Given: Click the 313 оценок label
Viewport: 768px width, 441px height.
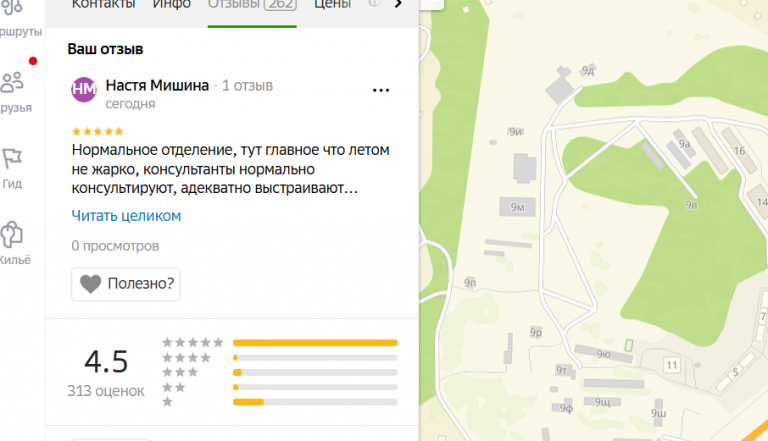Looking at the screenshot, I should click(106, 391).
